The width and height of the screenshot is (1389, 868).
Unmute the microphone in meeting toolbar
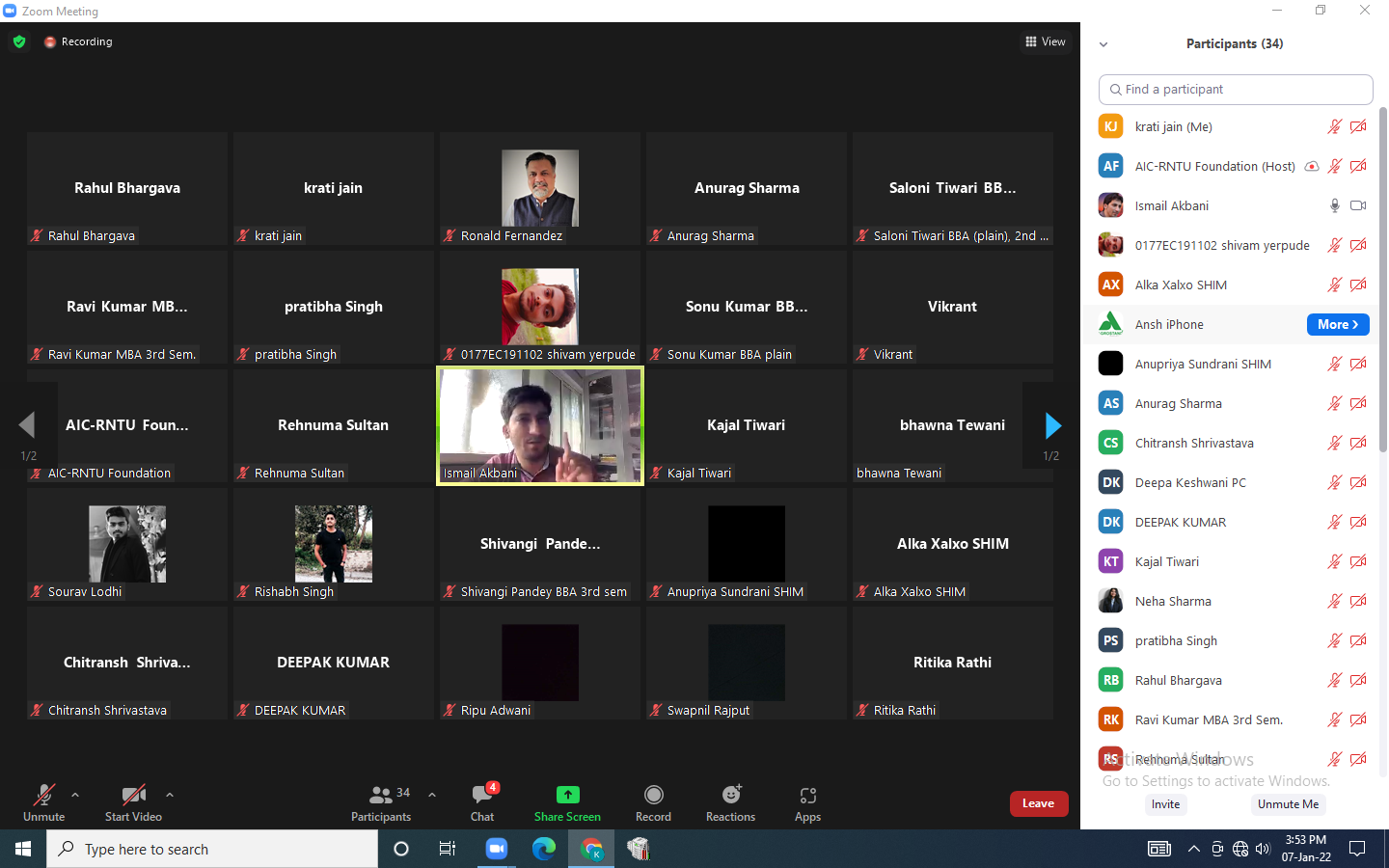pyautogui.click(x=43, y=796)
